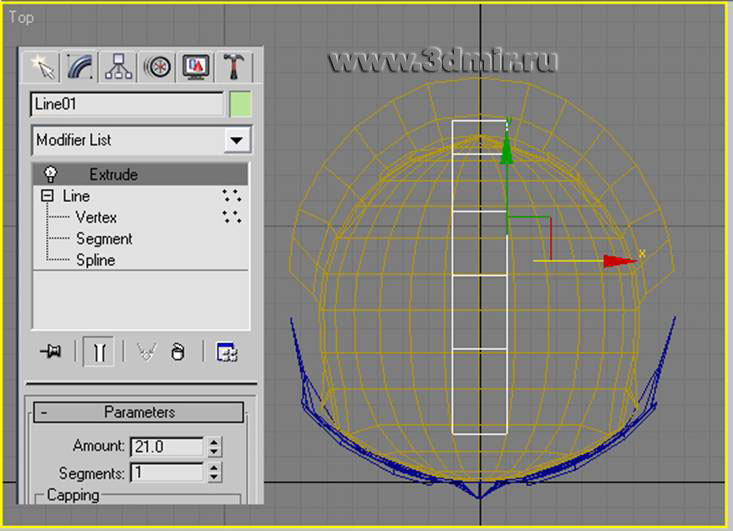
Task: Increase Amount with spinner up arrow
Action: (214, 442)
